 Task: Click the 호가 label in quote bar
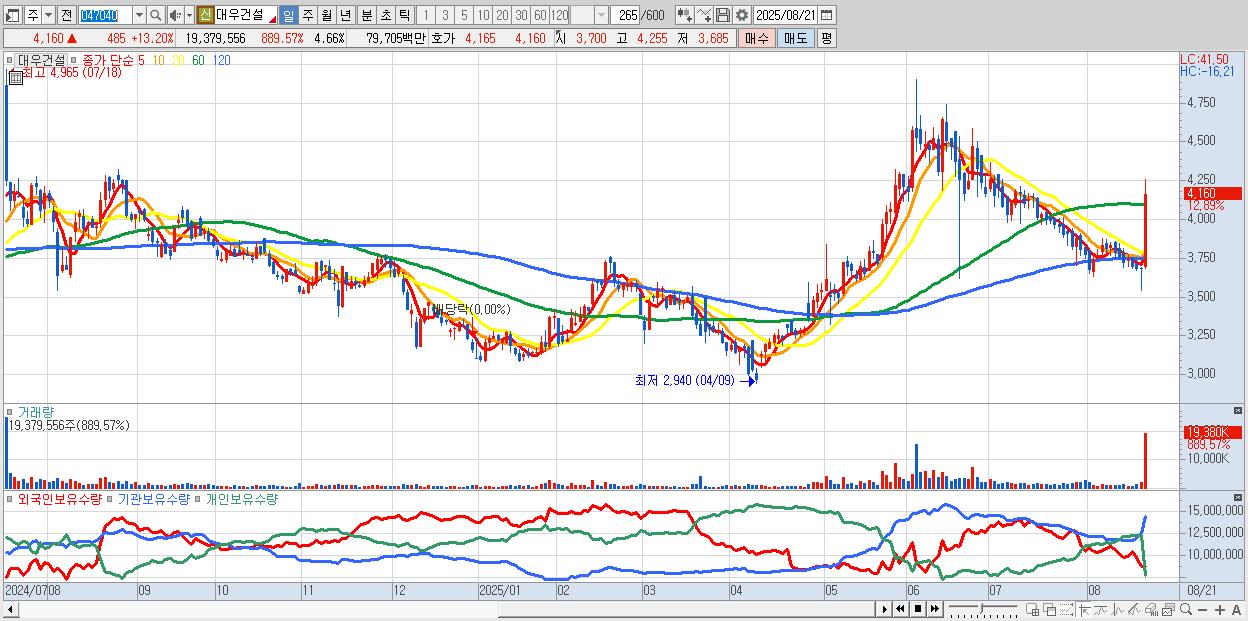(x=443, y=38)
